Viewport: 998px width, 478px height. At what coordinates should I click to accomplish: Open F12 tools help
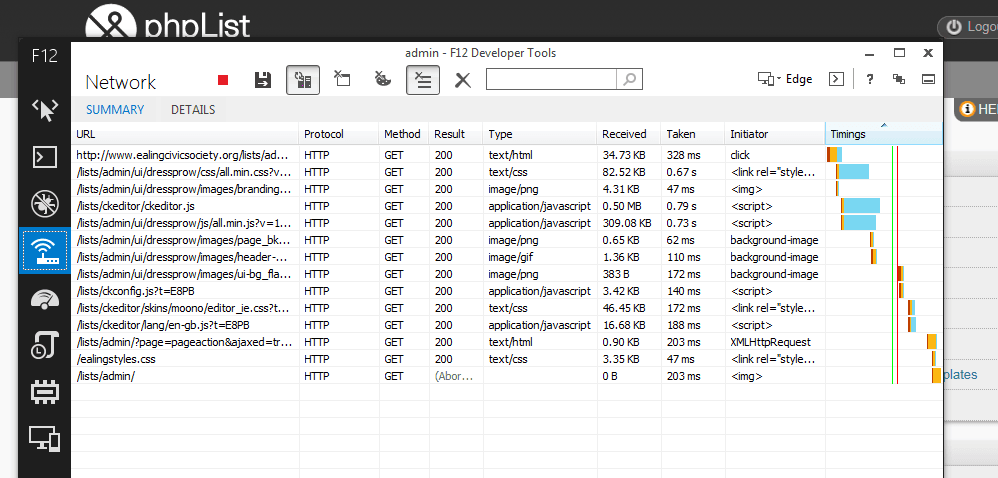pos(870,79)
